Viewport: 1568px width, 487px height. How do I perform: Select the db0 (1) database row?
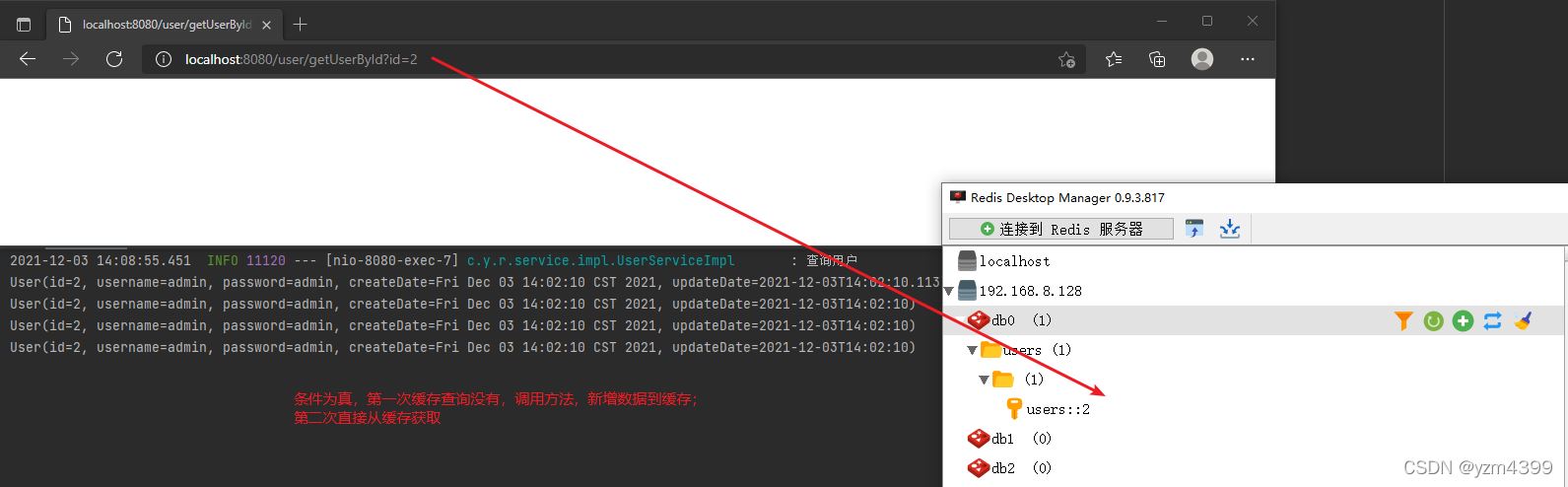[x=1254, y=320]
